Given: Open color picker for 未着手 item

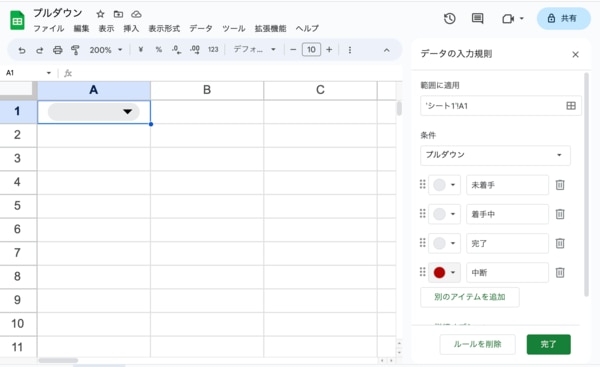Looking at the screenshot, I should [x=444, y=185].
